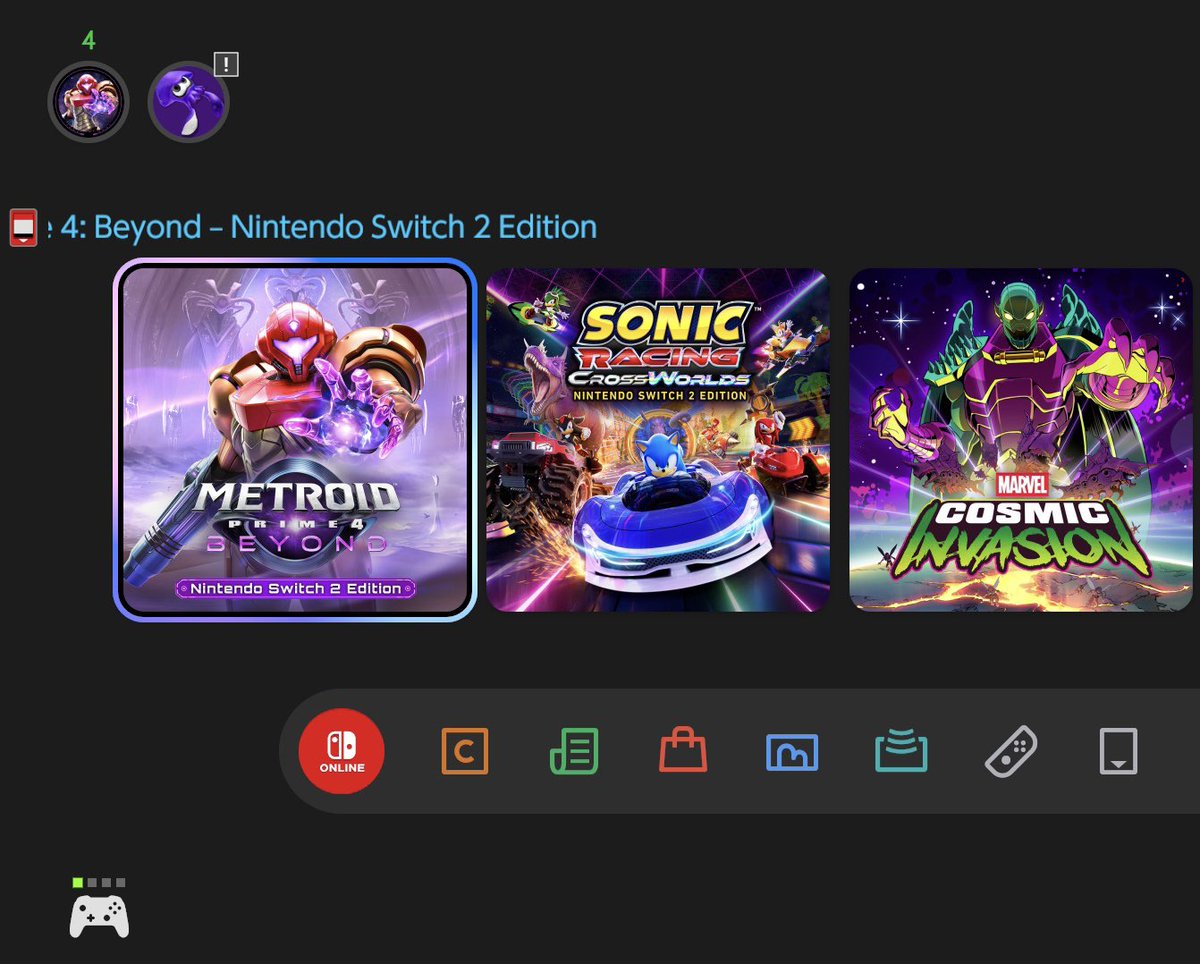Launch Metroid Prime 4 Beyond game tile
This screenshot has width=1200, height=964.
[294, 439]
